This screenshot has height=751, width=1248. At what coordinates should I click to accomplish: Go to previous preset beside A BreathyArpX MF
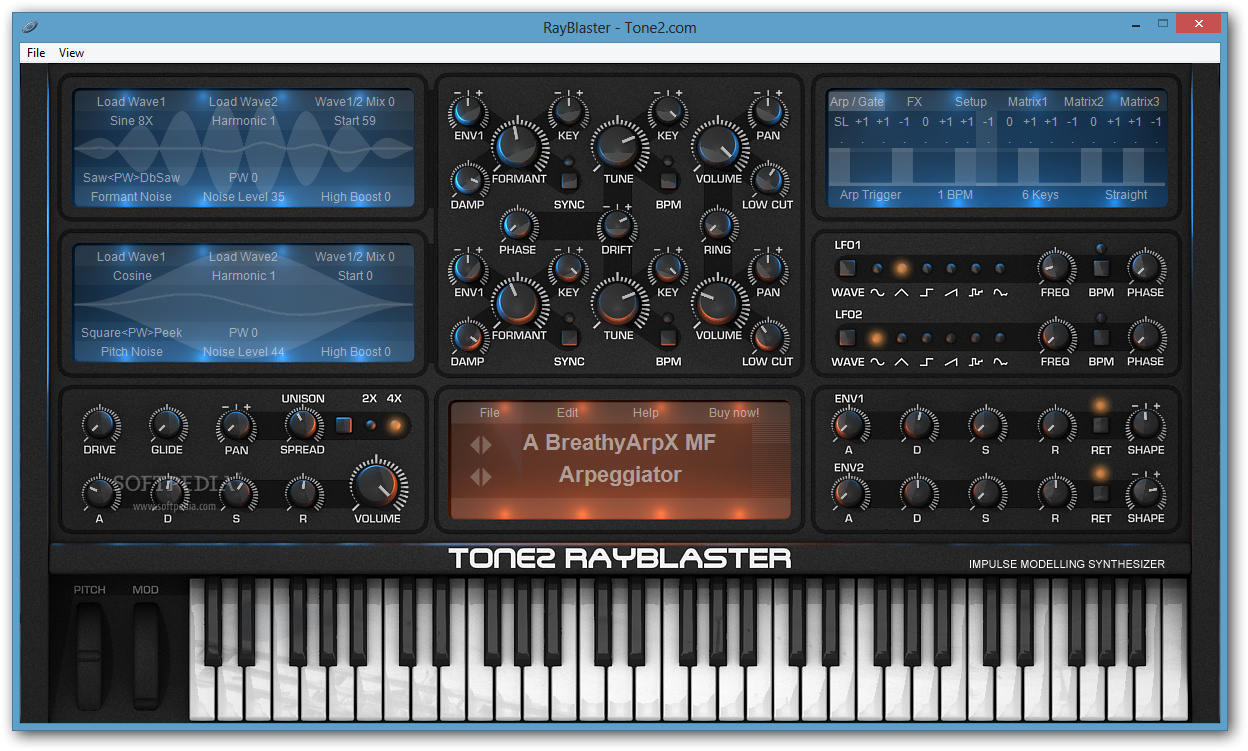click(475, 445)
